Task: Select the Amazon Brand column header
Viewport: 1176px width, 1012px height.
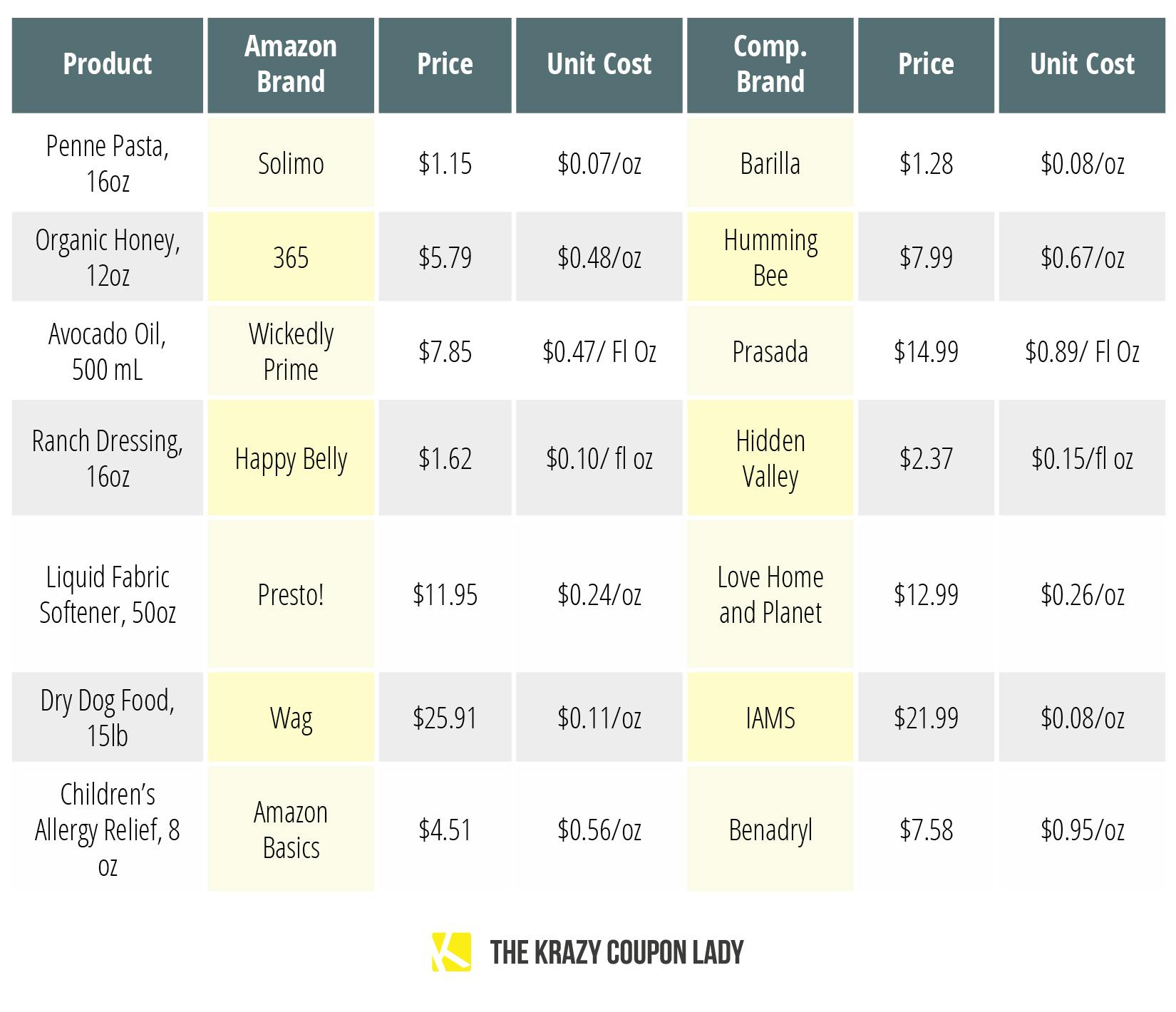Action: coord(291,65)
